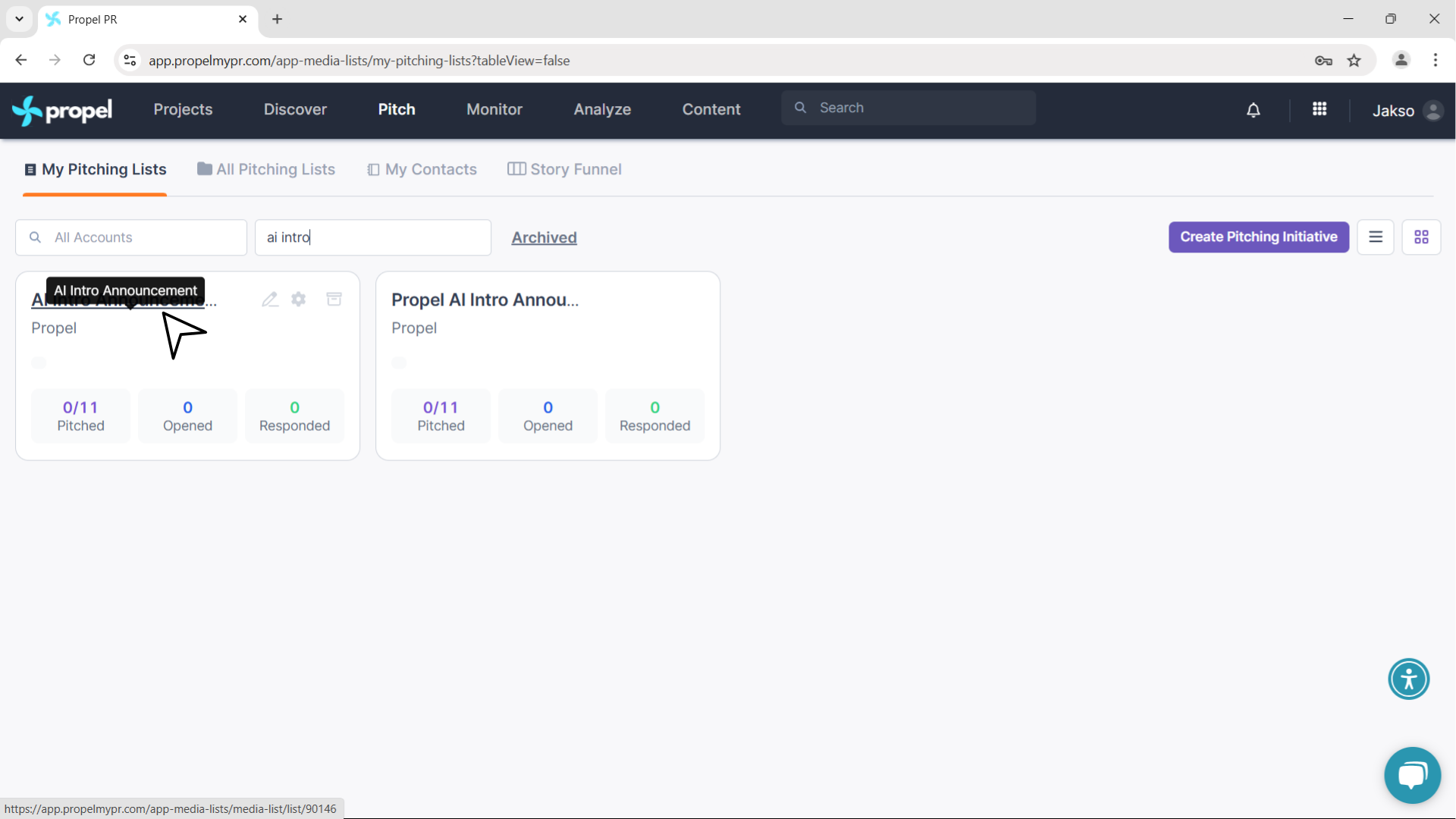Screen dimensions: 1456x819
Task: Click Opened stat on Propel AI Intro card
Action: click(548, 416)
